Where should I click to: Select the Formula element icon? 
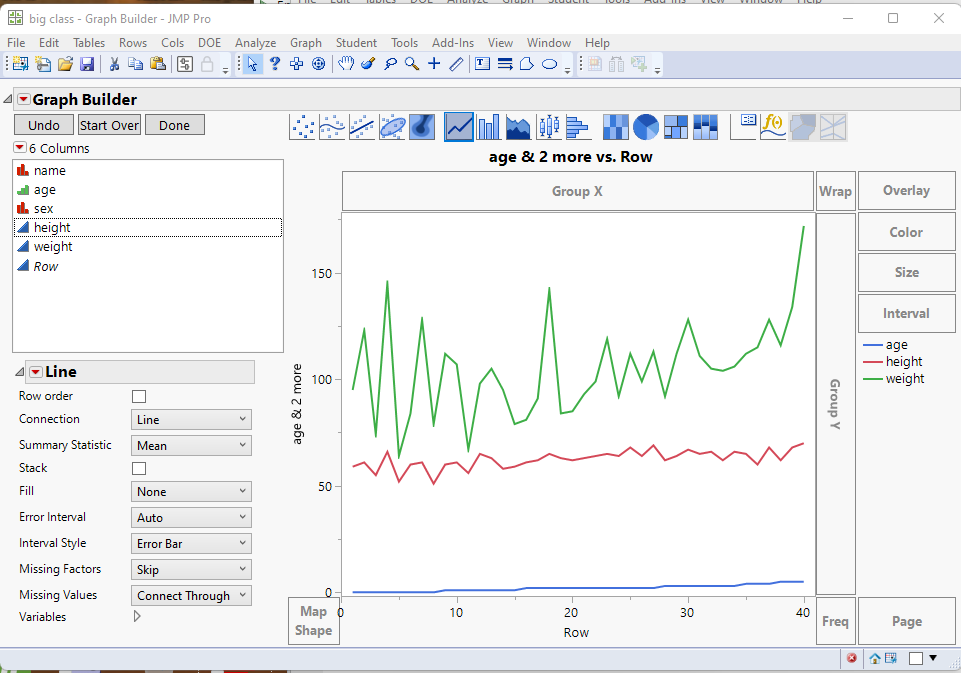coord(773,127)
